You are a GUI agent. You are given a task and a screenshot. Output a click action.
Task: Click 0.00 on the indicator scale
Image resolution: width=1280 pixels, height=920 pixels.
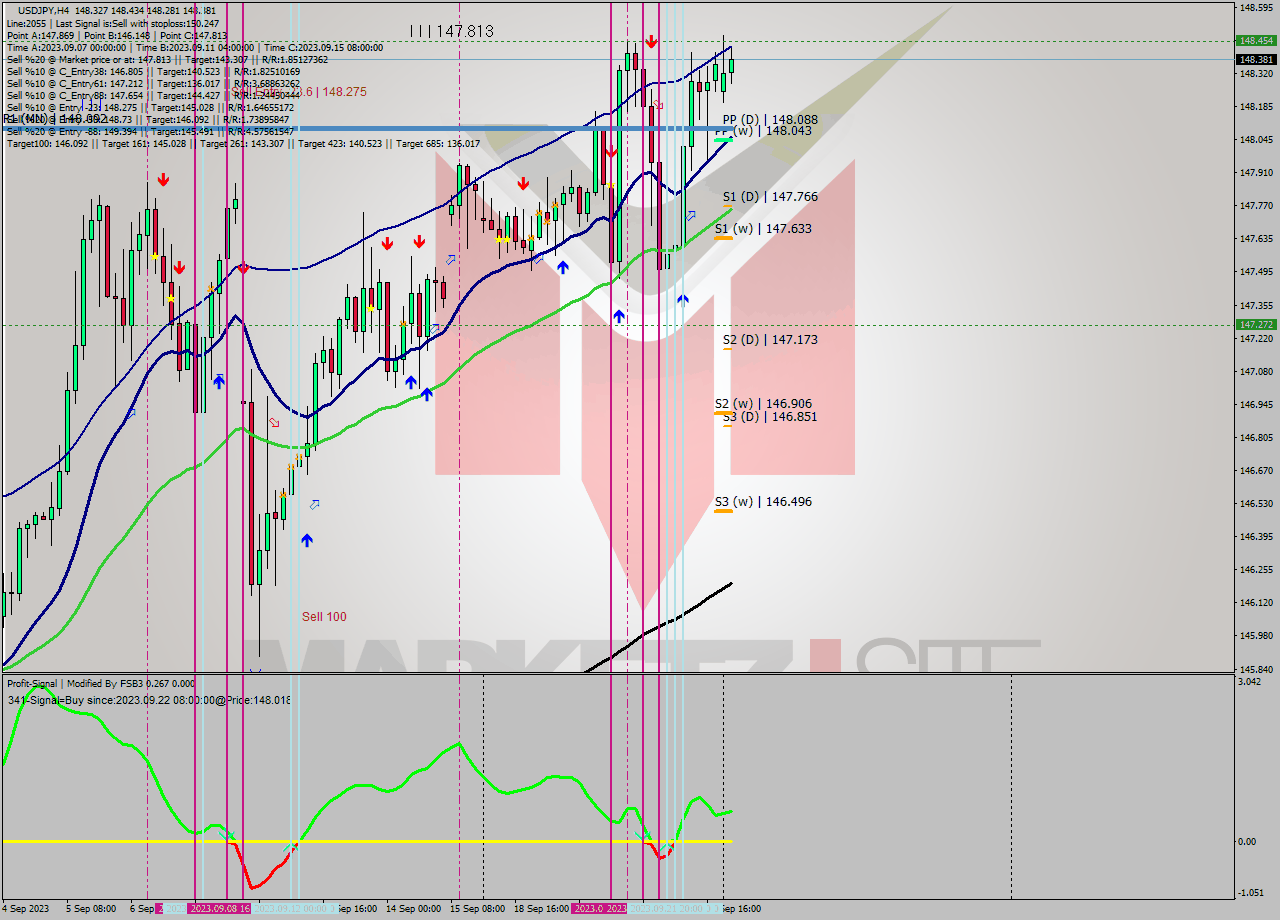pos(1248,842)
